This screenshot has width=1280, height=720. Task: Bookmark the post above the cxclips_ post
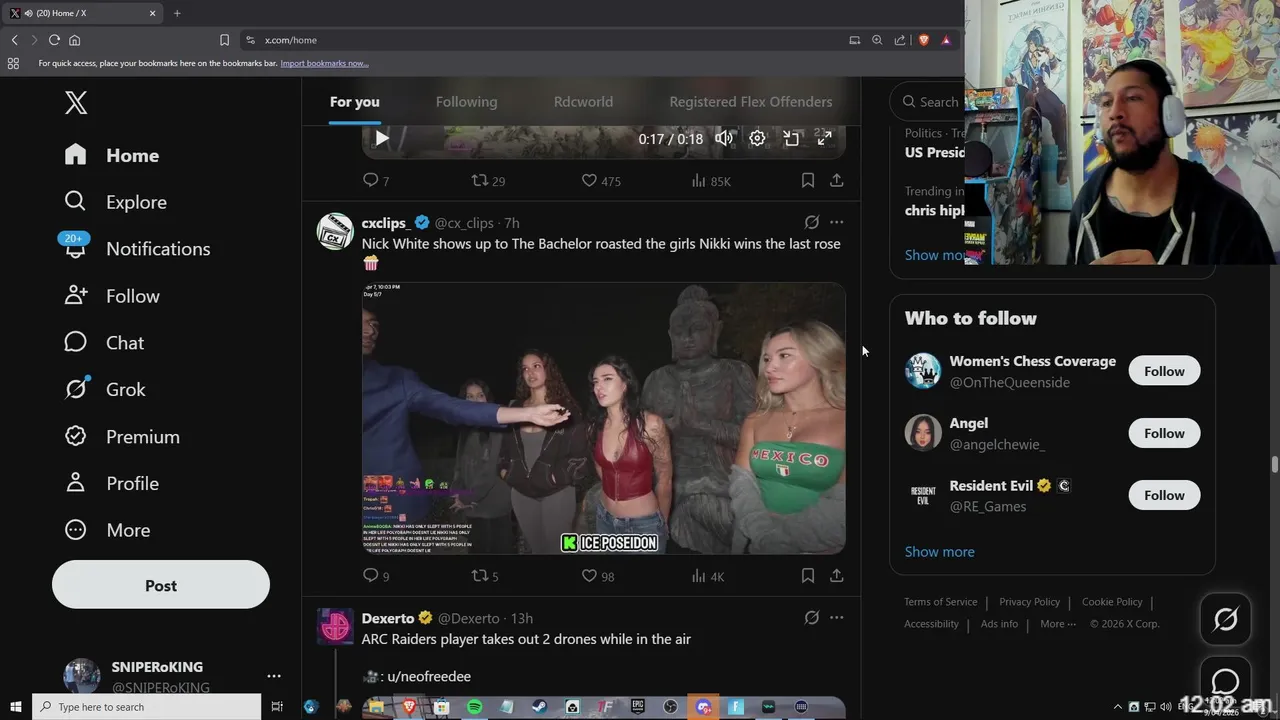[807, 181]
